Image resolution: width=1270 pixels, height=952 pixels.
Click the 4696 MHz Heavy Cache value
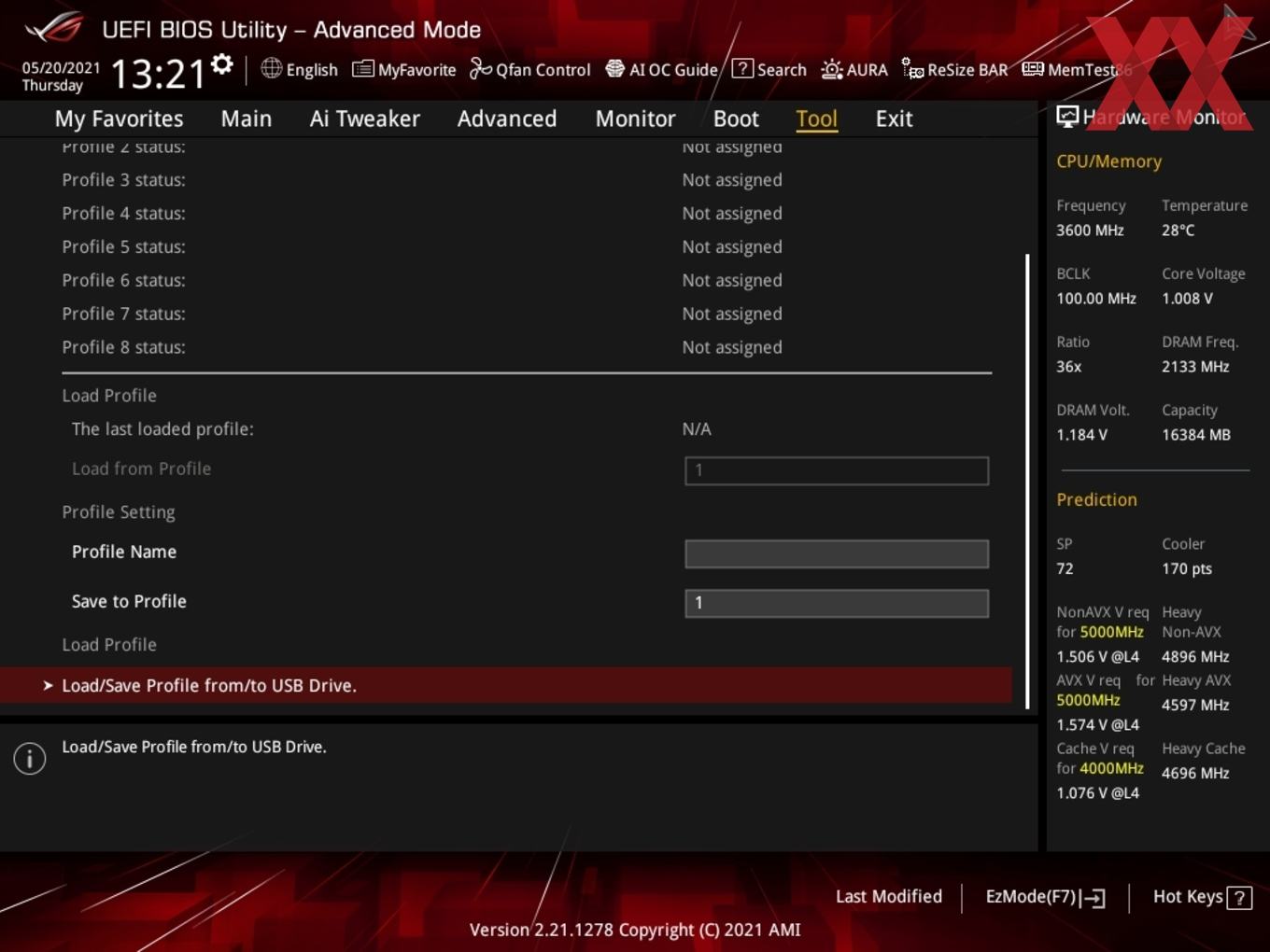pos(1195,773)
